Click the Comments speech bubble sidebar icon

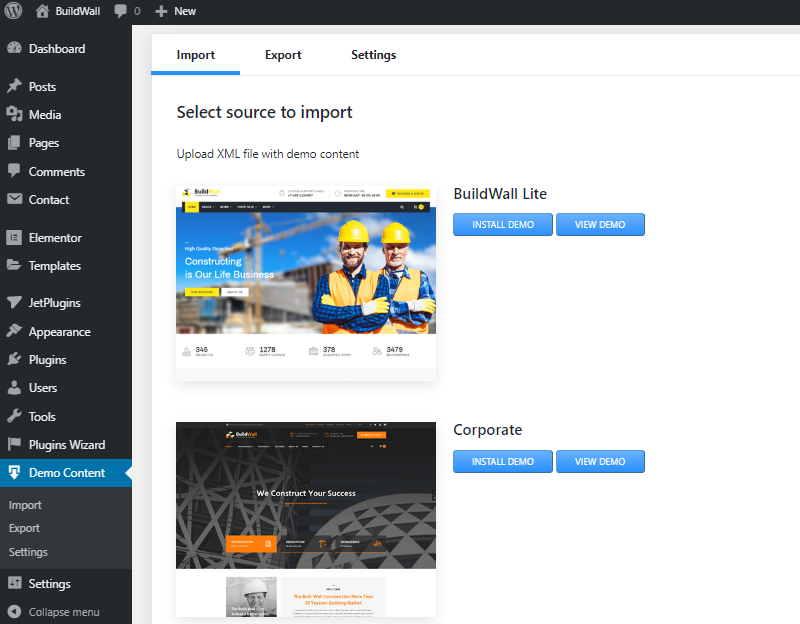click(14, 170)
